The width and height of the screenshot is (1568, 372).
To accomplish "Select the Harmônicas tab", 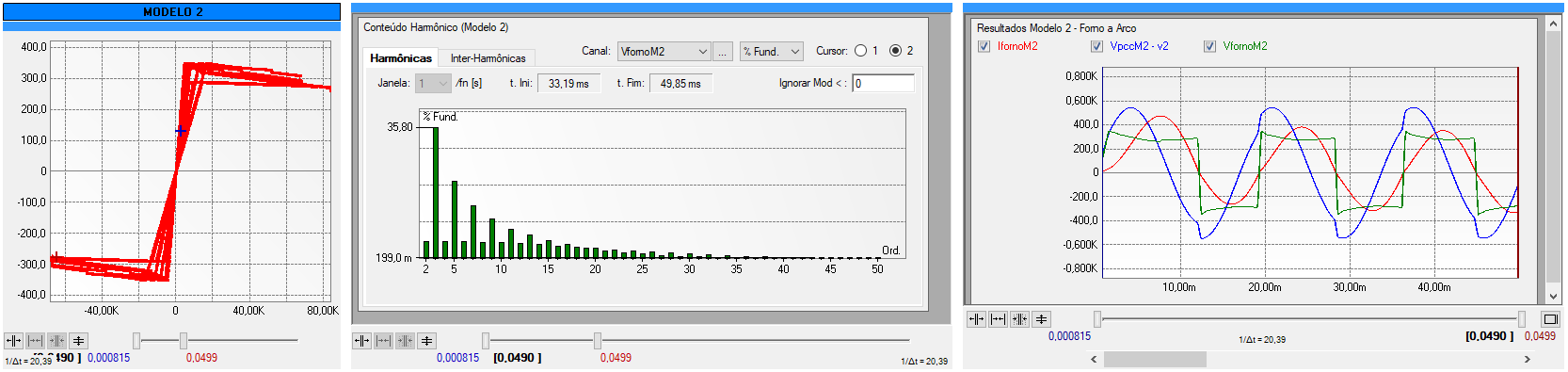I will (x=401, y=58).
